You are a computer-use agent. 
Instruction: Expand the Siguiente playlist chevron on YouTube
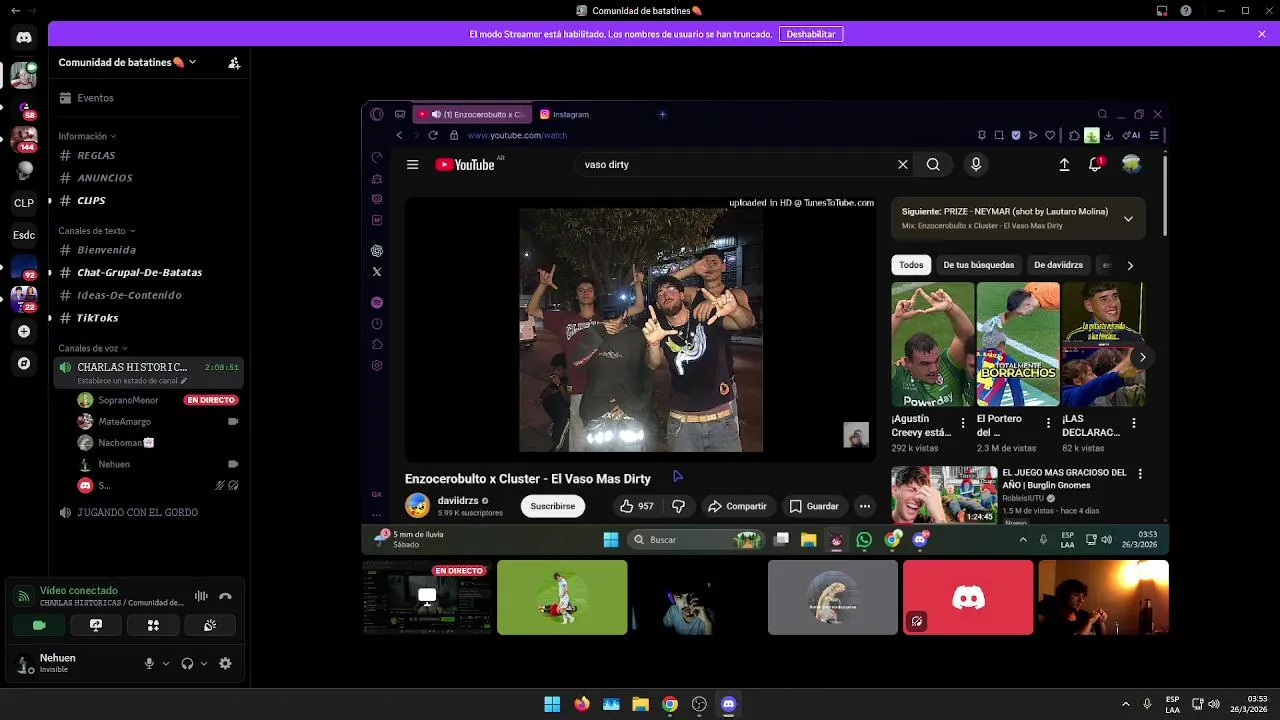tap(1128, 219)
